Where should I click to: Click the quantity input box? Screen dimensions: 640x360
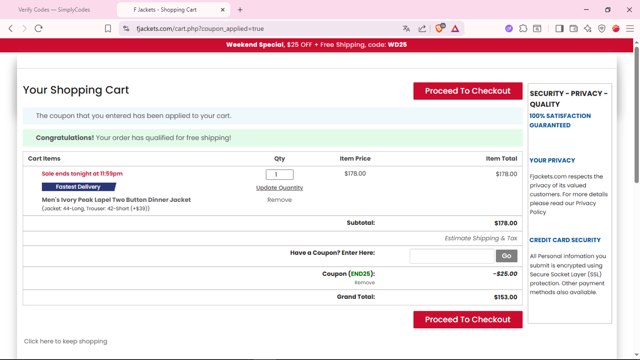(x=280, y=174)
